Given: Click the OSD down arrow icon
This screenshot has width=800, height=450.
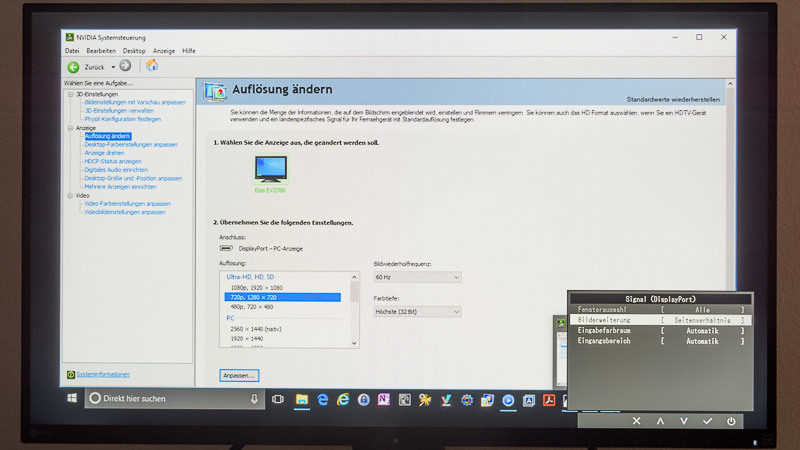Looking at the screenshot, I should [x=684, y=421].
